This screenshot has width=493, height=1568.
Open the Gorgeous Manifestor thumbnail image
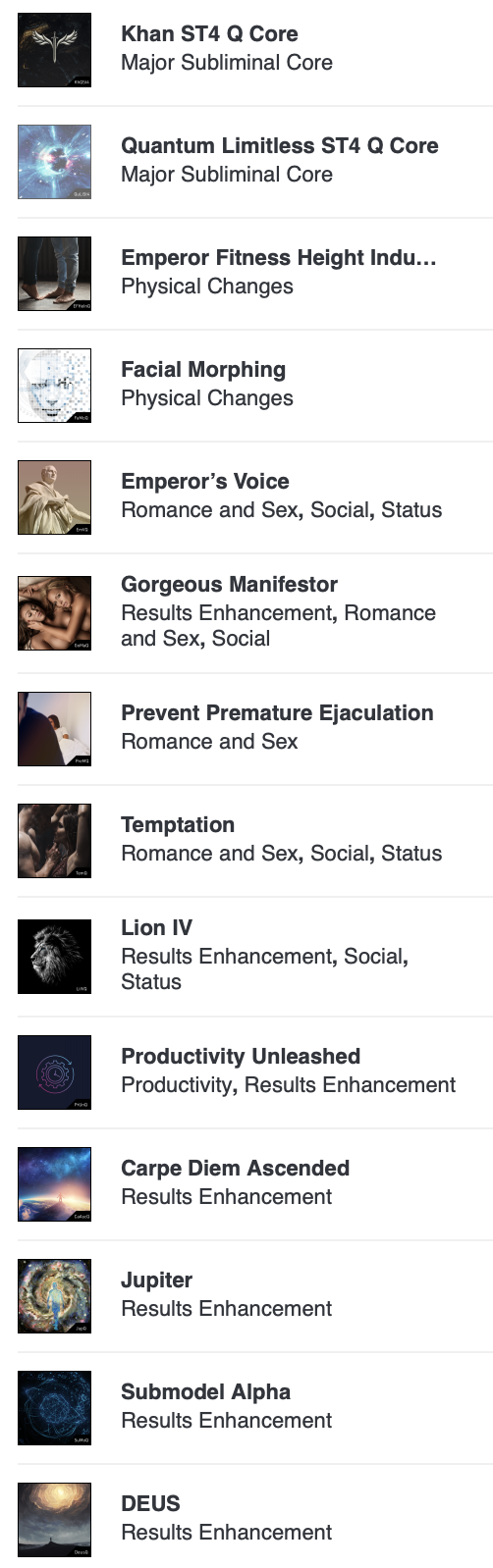point(54,613)
